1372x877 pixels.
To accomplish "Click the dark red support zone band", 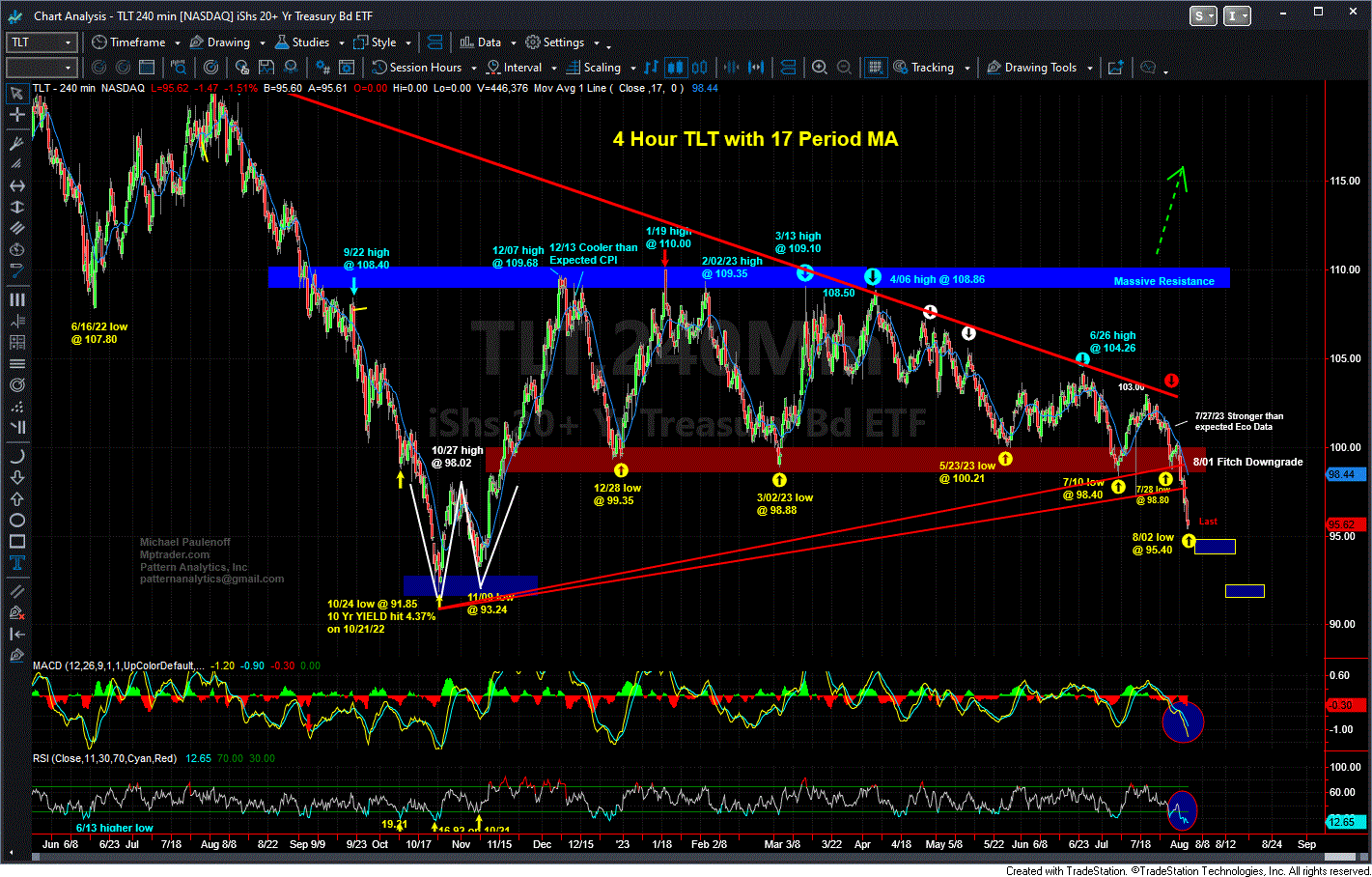I will tap(846, 459).
